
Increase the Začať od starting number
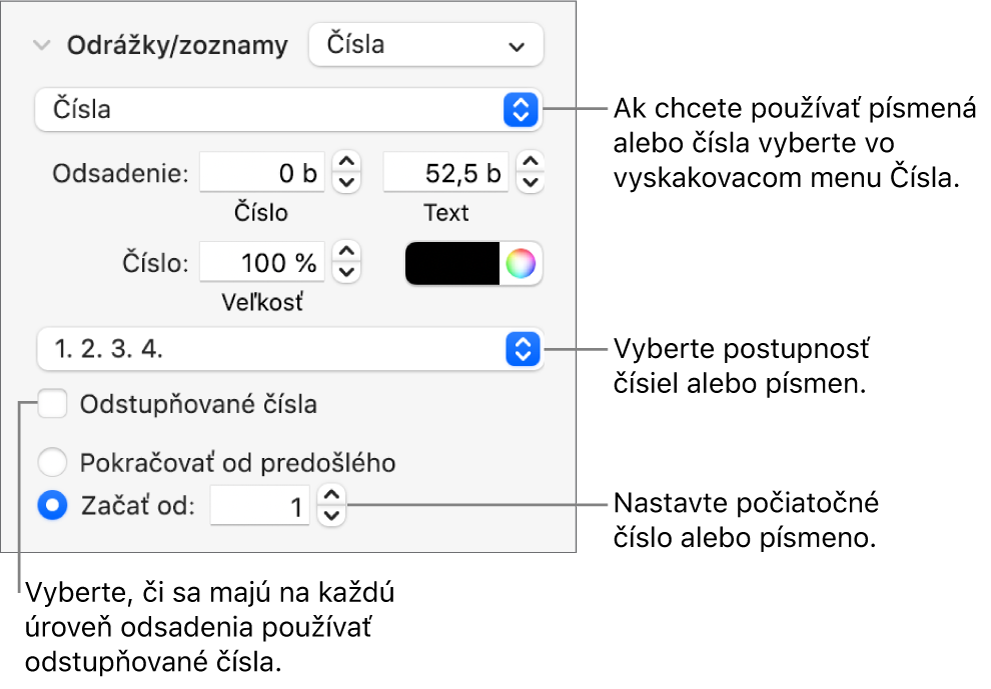(332, 497)
